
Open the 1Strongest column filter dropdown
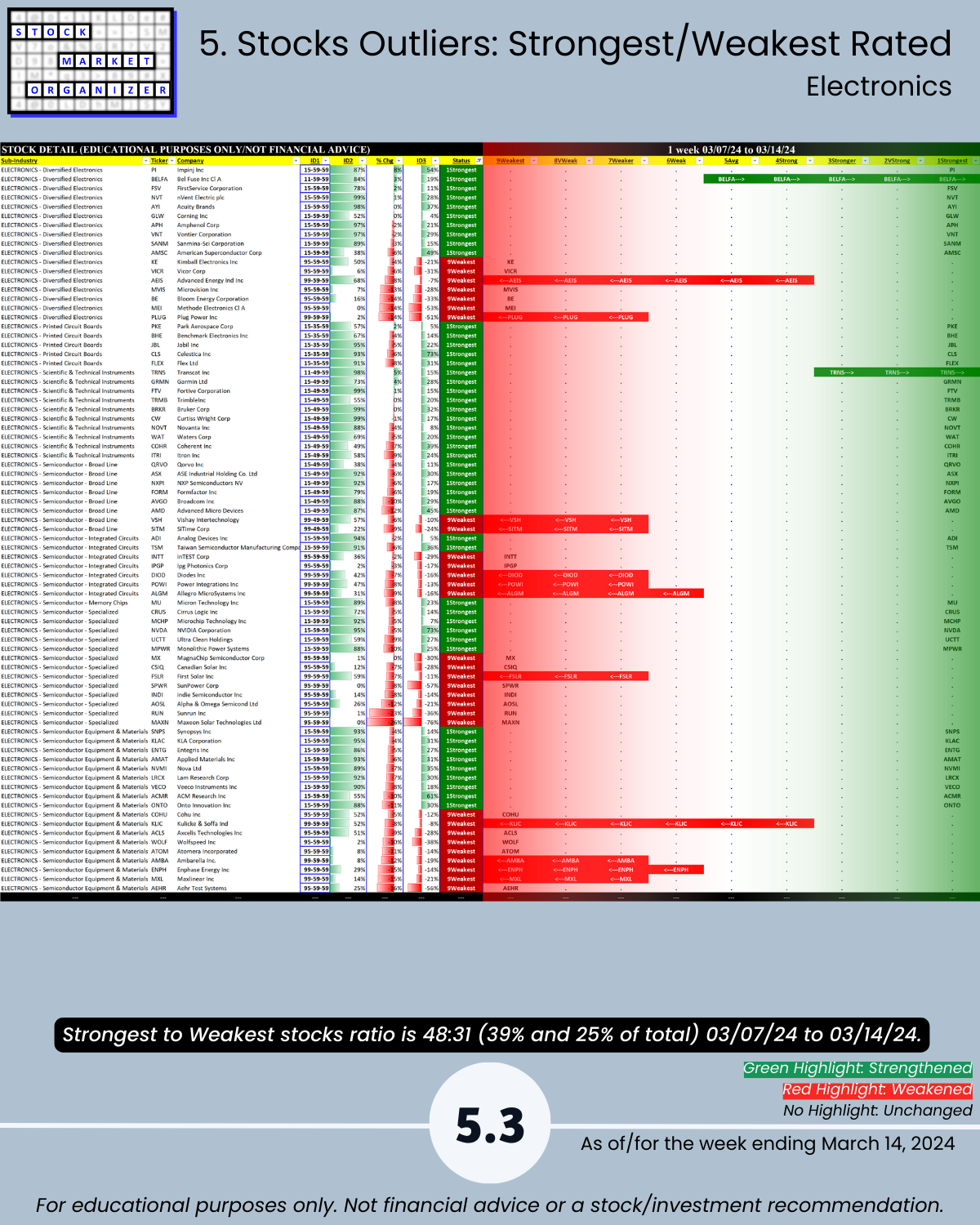point(975,161)
